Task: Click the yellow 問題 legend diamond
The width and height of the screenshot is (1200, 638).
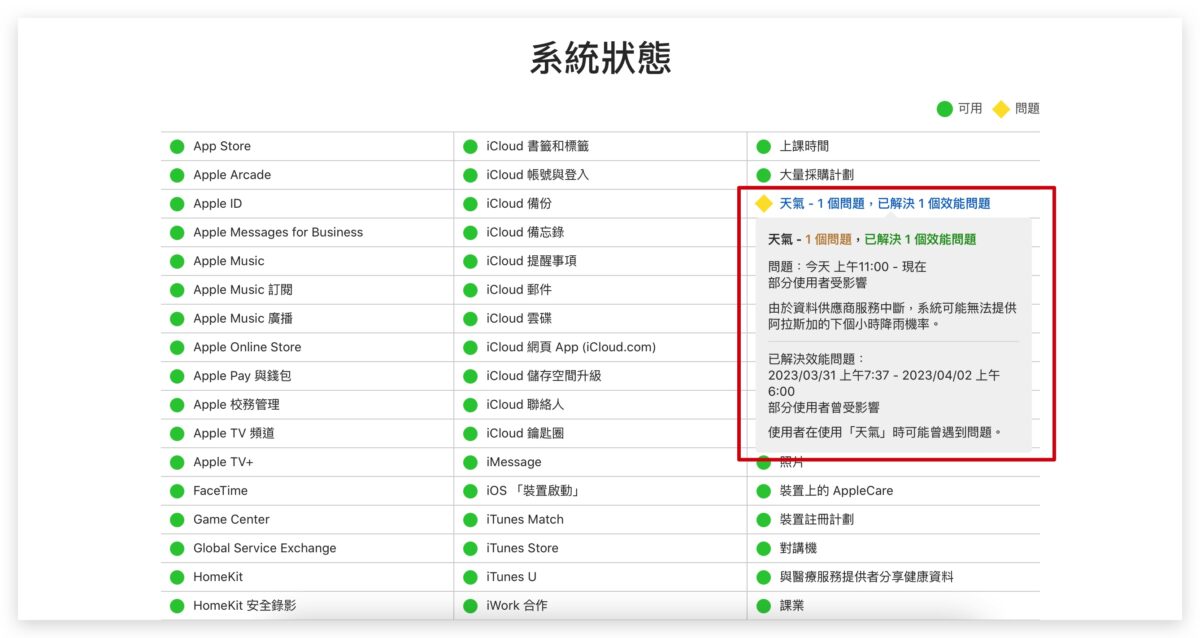Action: 1001,109
